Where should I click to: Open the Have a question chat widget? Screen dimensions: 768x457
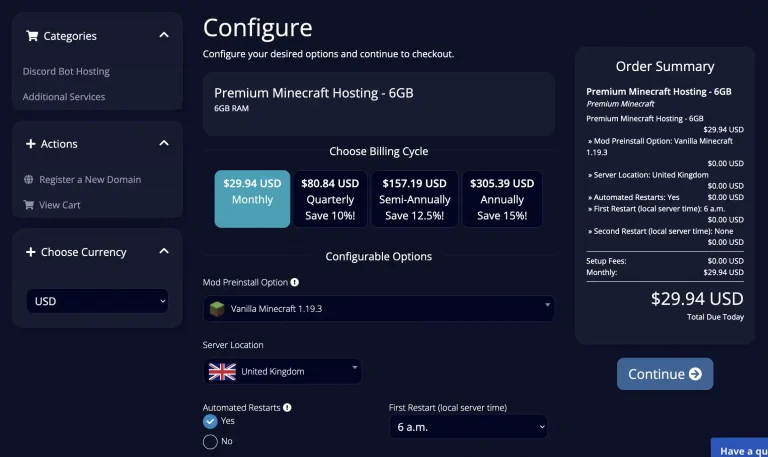click(740, 448)
